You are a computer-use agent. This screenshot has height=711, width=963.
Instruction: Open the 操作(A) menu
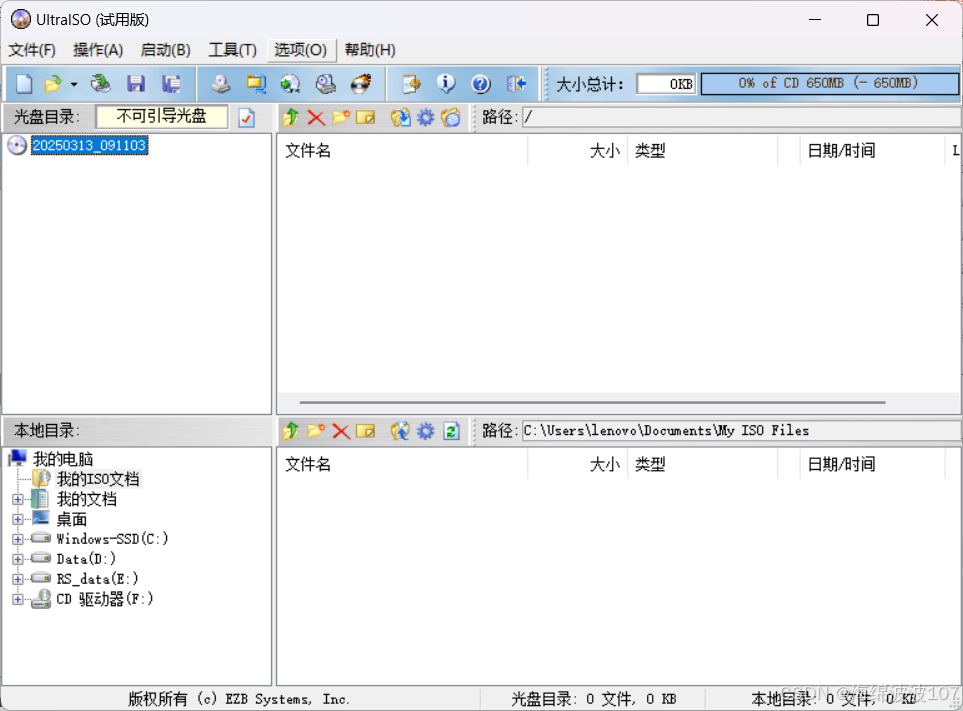coord(98,50)
